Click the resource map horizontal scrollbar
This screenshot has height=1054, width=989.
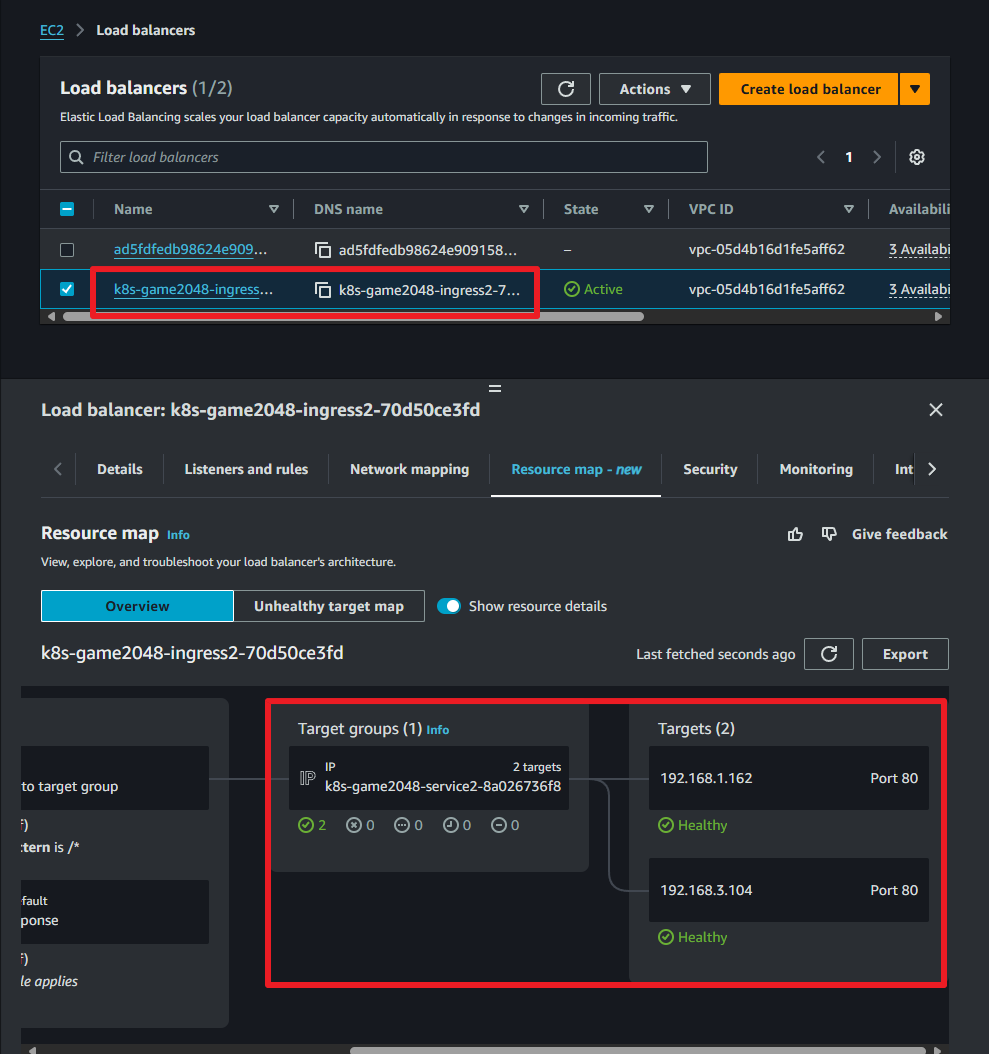click(x=637, y=1050)
